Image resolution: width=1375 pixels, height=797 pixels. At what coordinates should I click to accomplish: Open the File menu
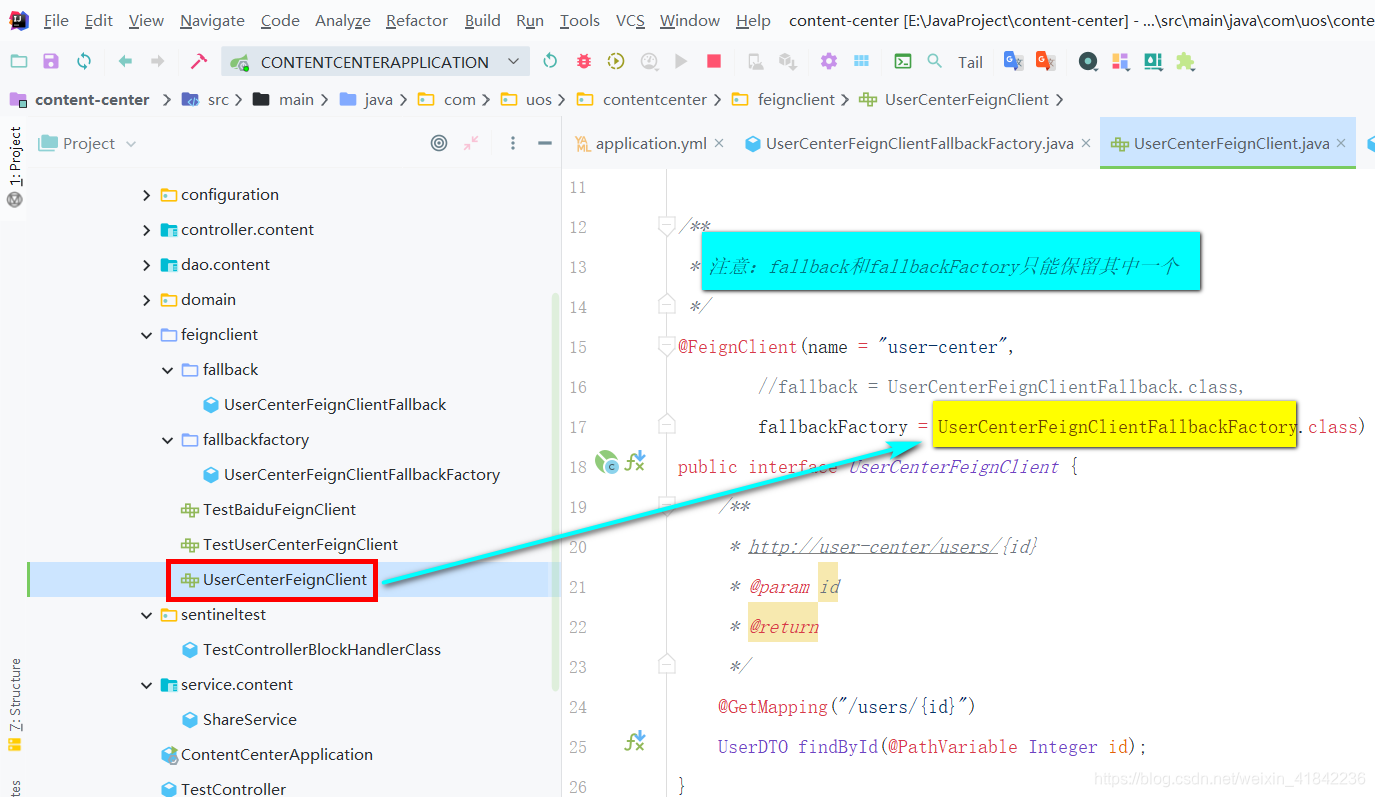tap(56, 20)
